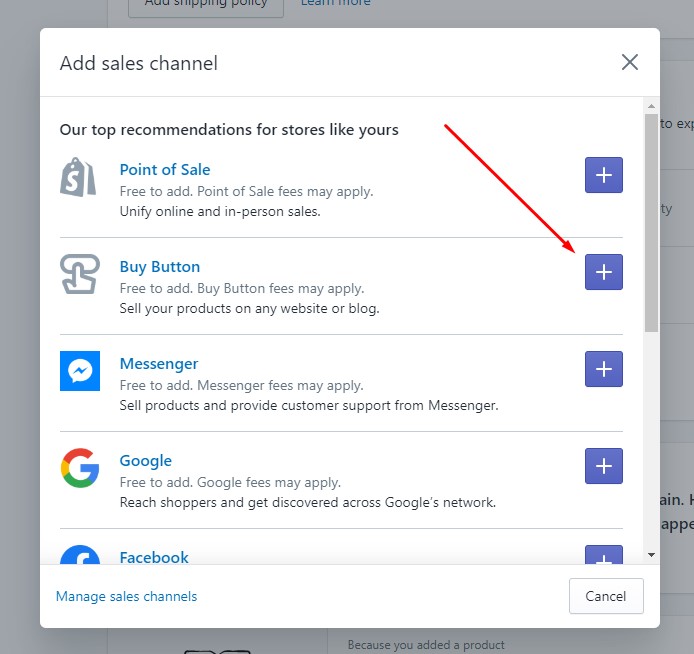Add the Google sales channel

pyautogui.click(x=604, y=466)
